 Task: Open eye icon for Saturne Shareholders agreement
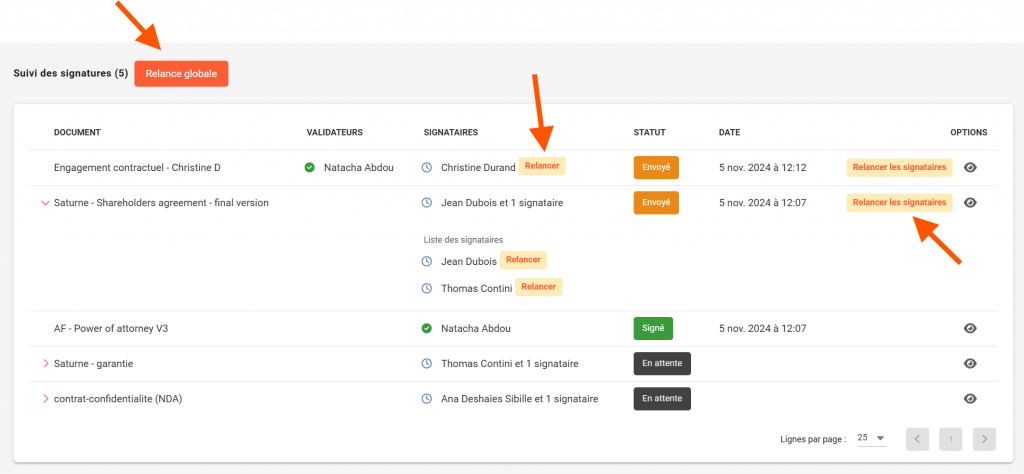(969, 202)
